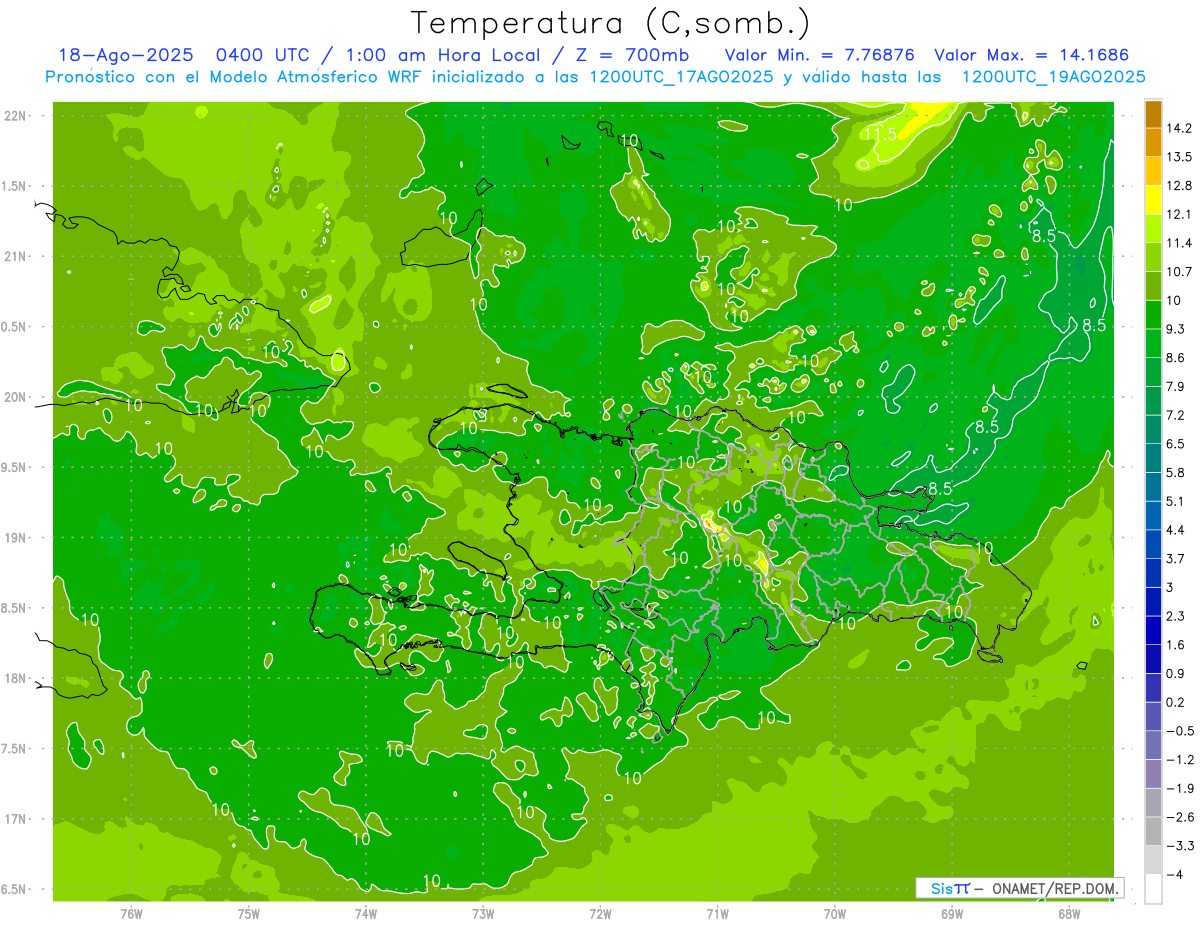The width and height of the screenshot is (1200, 927).
Task: Click the '20N' latitude axis label
Action: 16,397
